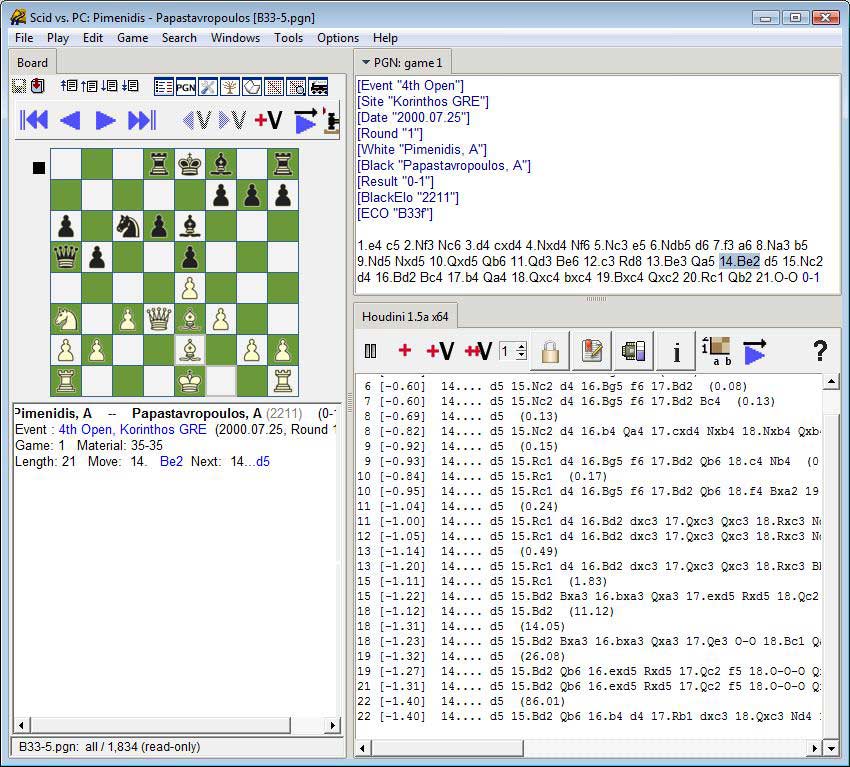
Task: Add best engine move with red plus icon
Action: click(405, 350)
